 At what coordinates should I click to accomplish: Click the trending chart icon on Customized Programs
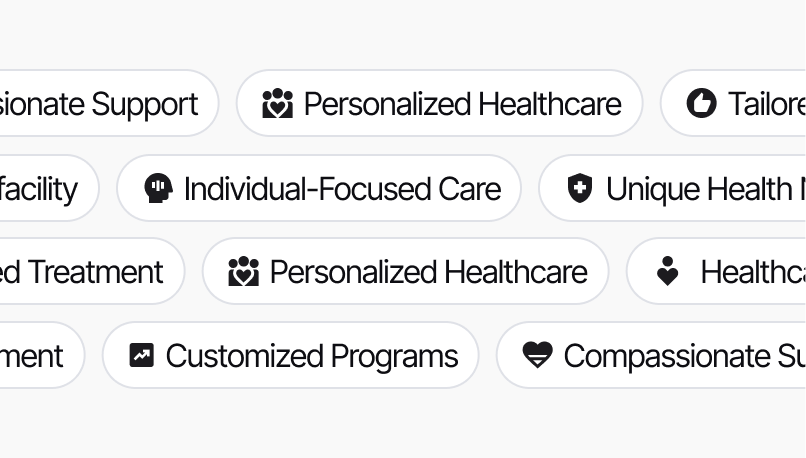pos(142,356)
